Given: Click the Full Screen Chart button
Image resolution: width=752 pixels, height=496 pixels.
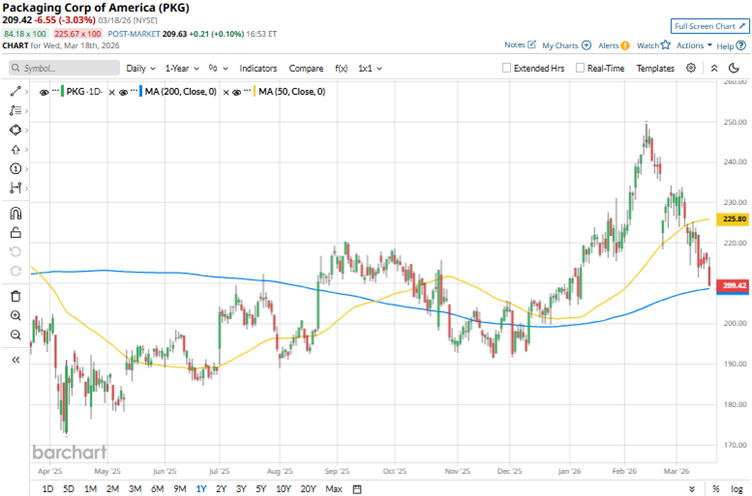Looking at the screenshot, I should click(709, 25).
